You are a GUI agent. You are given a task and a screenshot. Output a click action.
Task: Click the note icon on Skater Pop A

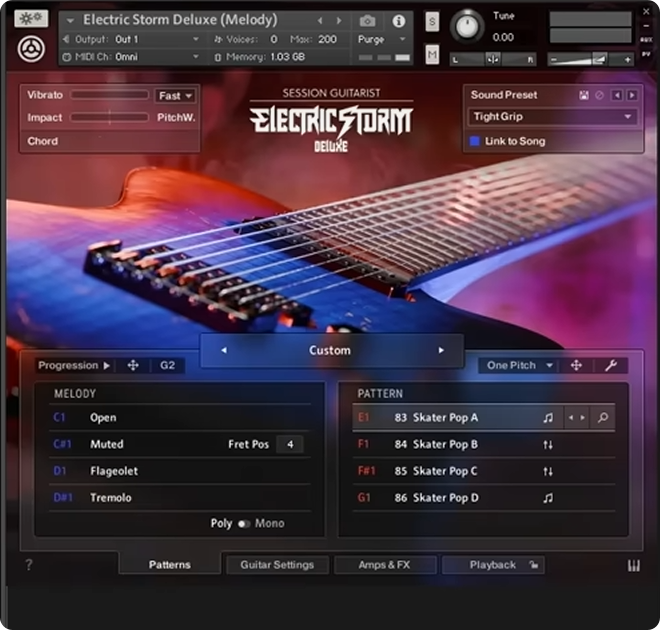548,418
